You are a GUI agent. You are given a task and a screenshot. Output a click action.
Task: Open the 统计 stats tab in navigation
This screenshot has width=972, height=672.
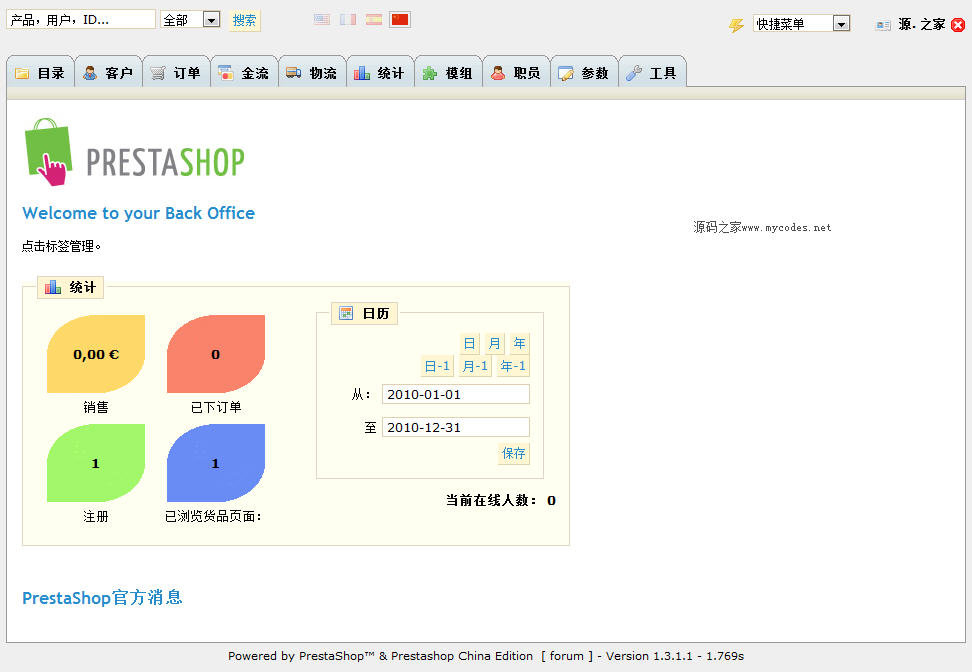pos(381,73)
